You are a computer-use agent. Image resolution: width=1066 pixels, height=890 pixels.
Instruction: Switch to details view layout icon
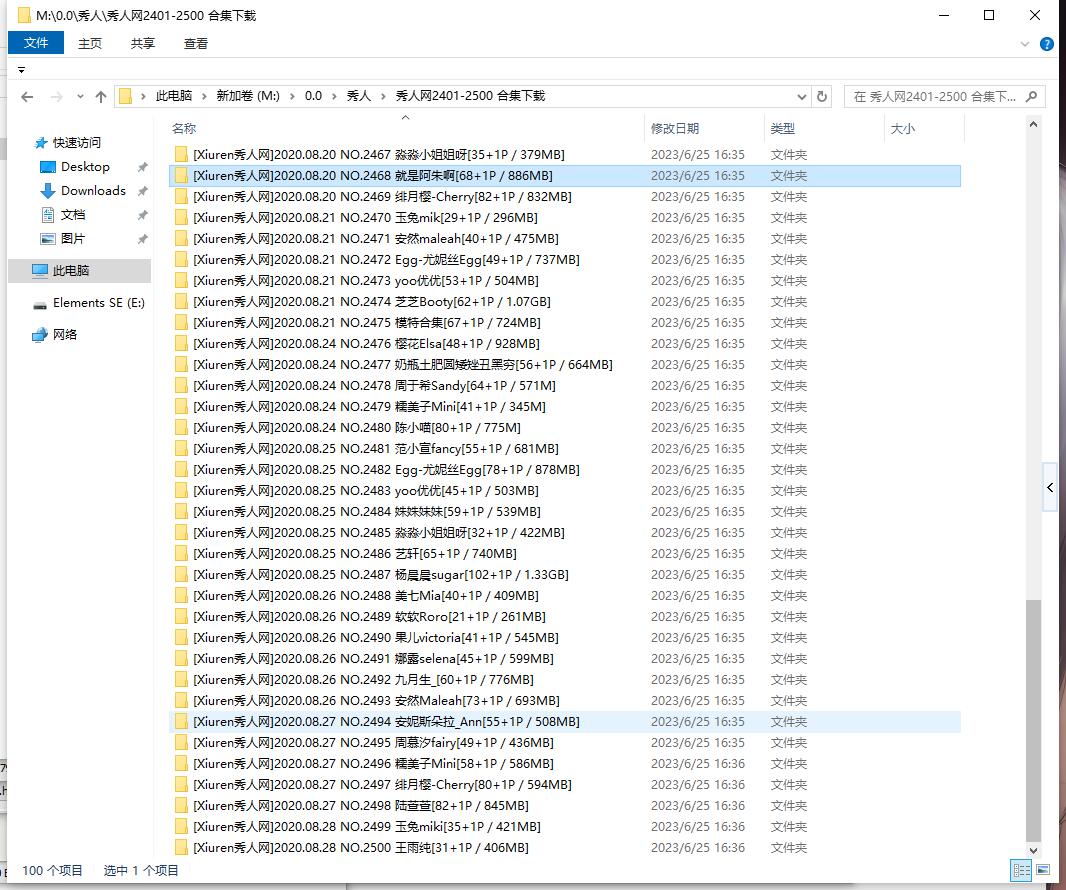point(1021,870)
